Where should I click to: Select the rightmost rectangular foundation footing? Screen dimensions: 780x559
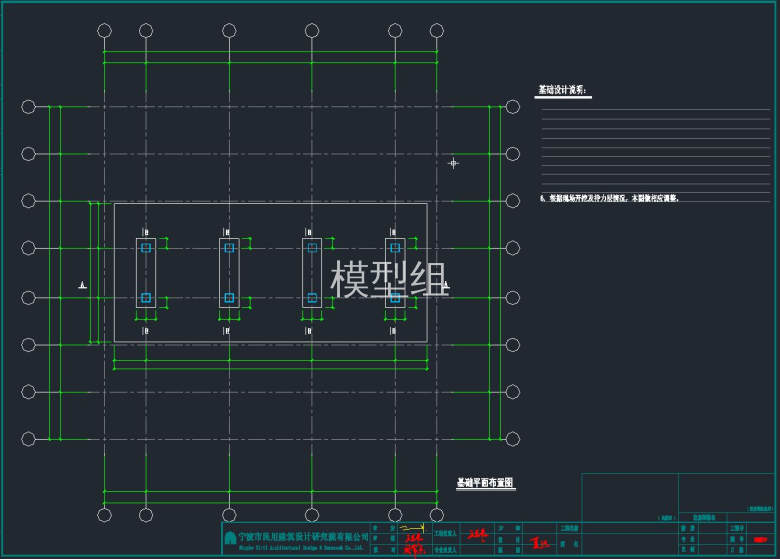395,272
